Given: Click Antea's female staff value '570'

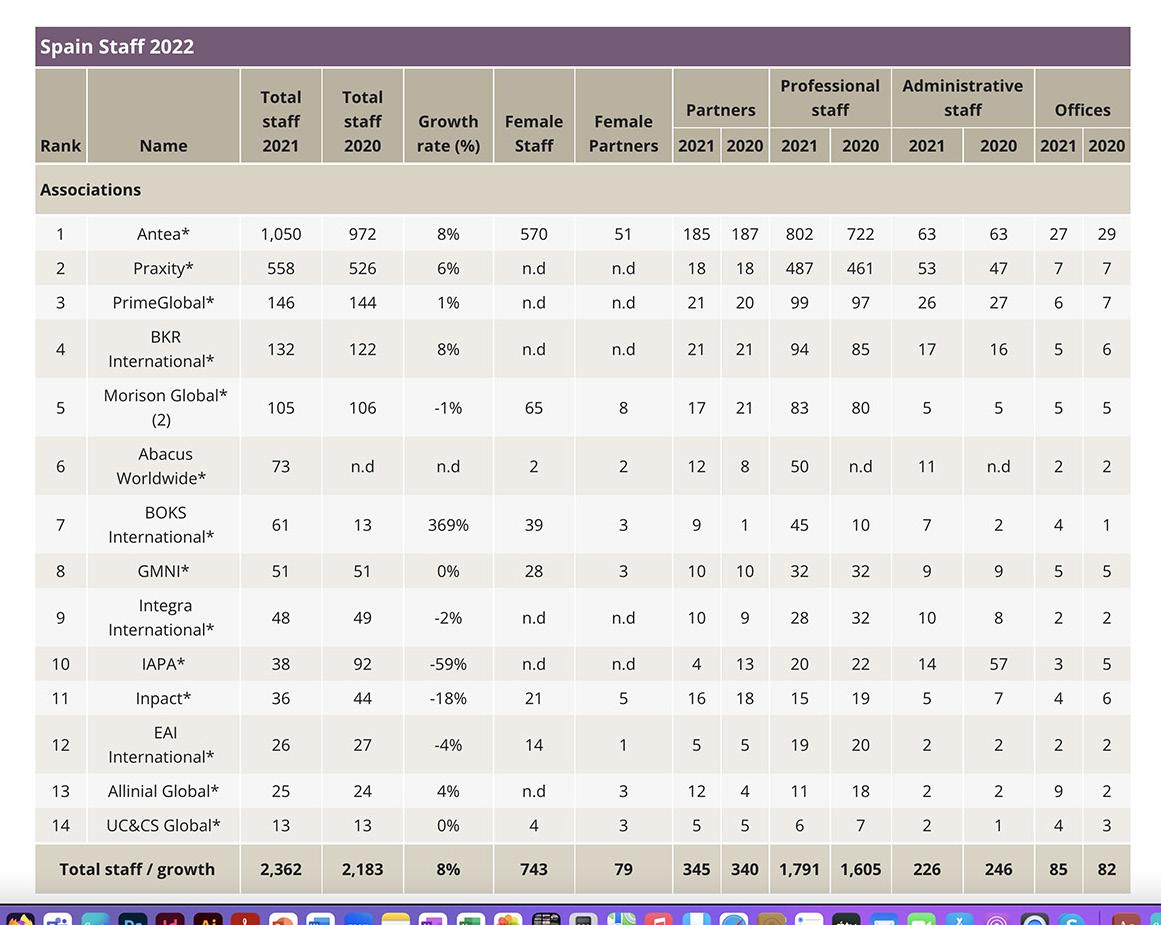Looking at the screenshot, I should pyautogui.click(x=534, y=234).
